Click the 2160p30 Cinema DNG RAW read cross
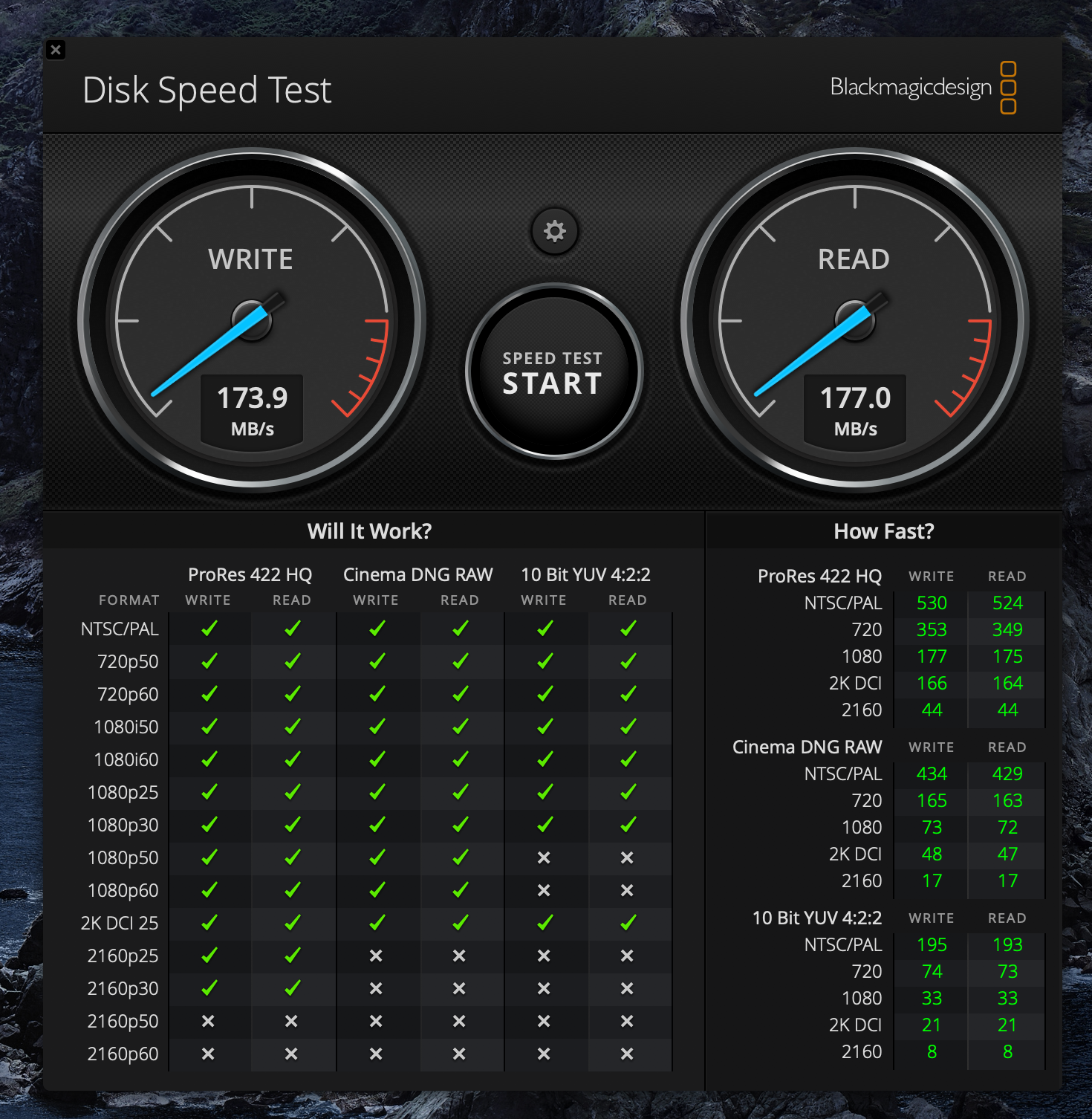 [x=459, y=988]
